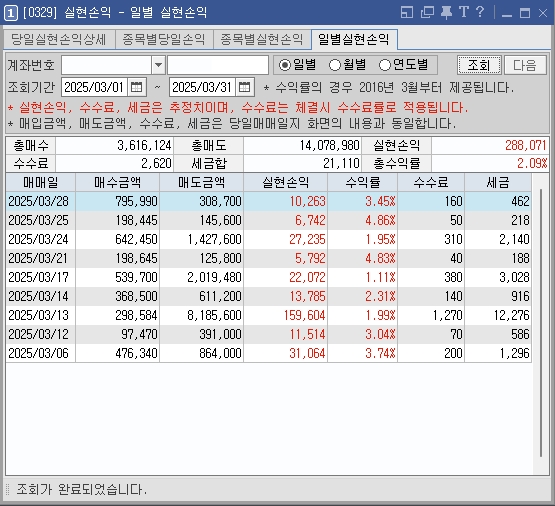Click the total 실현손익 value 288,071
The height and width of the screenshot is (506, 555).
coord(490,145)
